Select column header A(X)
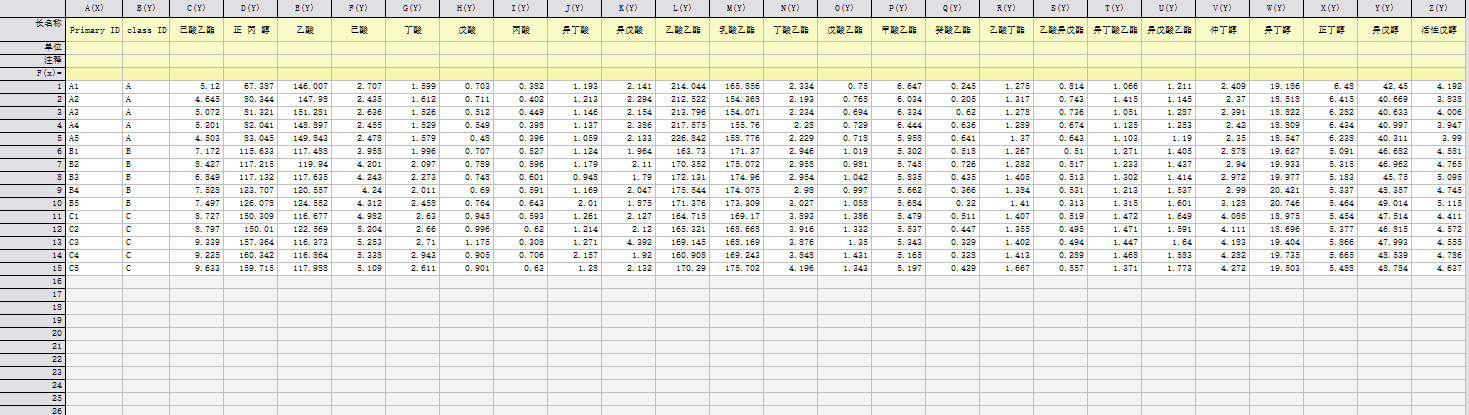1469x415 pixels. point(93,8)
